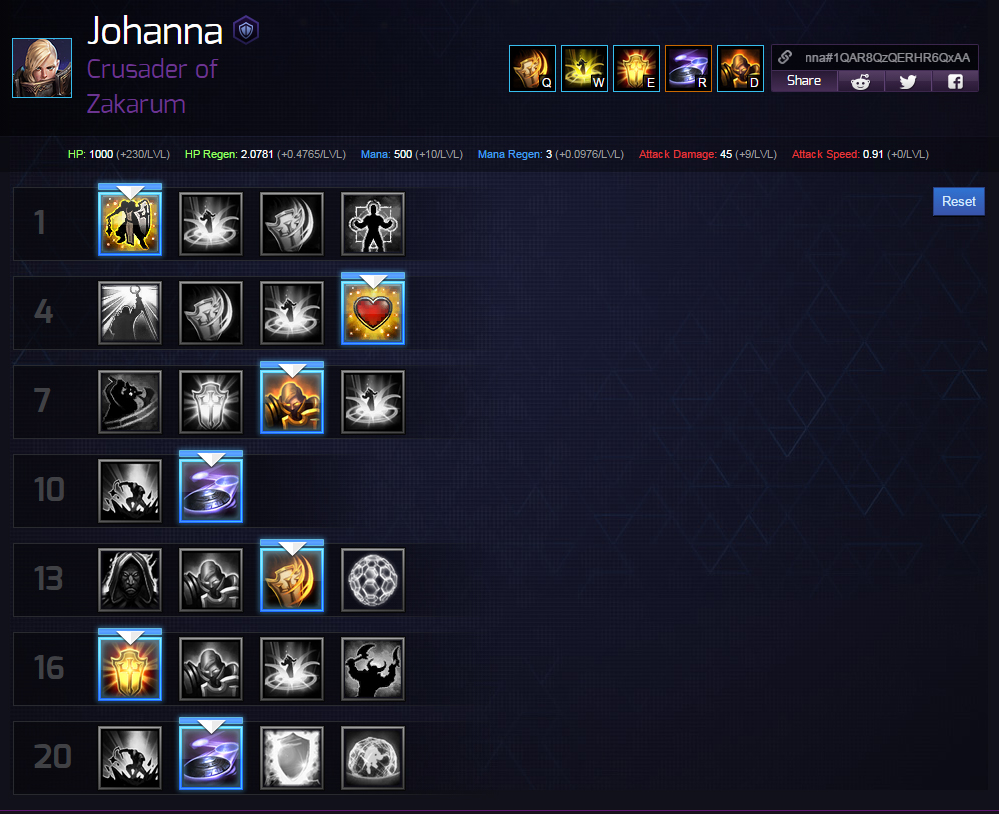Viewport: 999px width, 814px height.
Task: Select the soccer-ball sphere talent at level 13
Action: [x=373, y=580]
